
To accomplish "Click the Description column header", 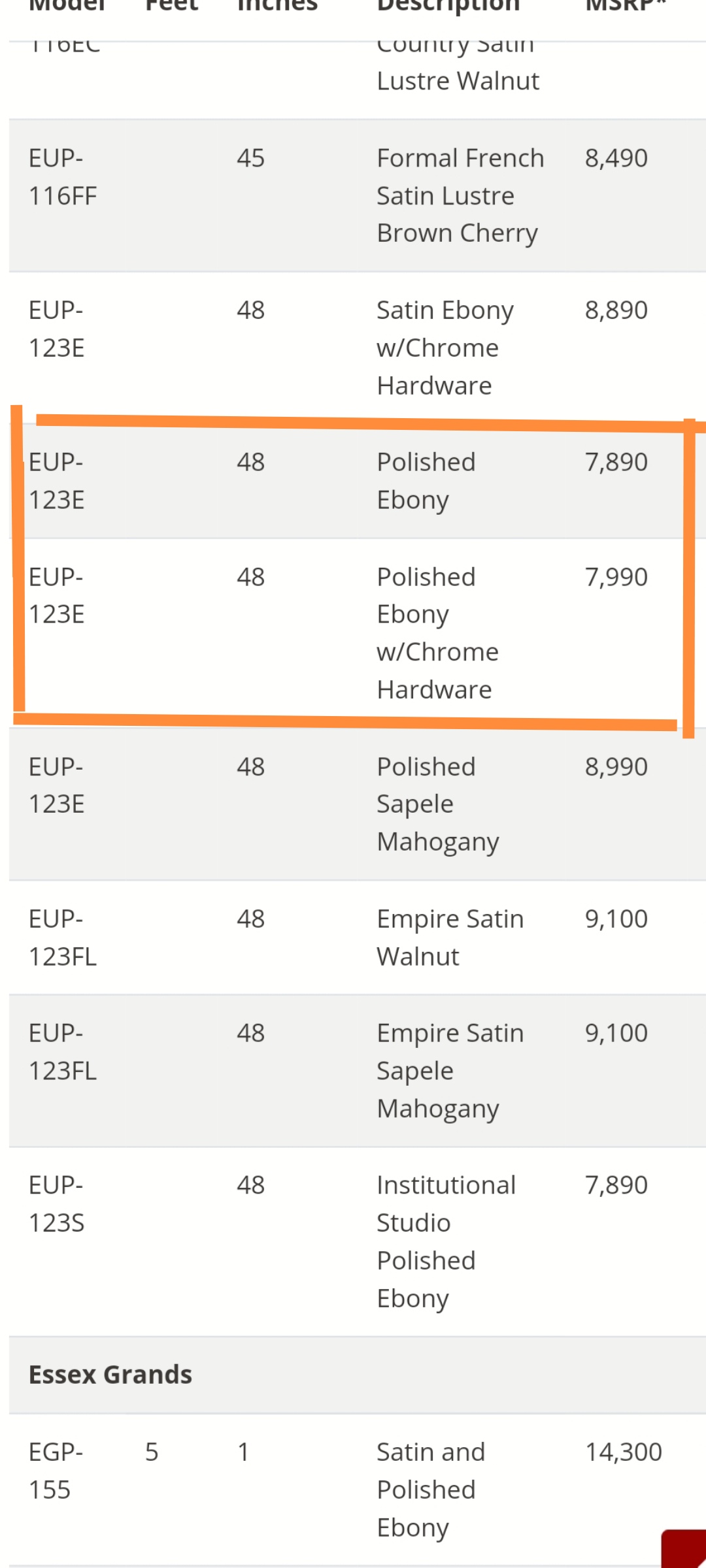I will (x=448, y=7).
